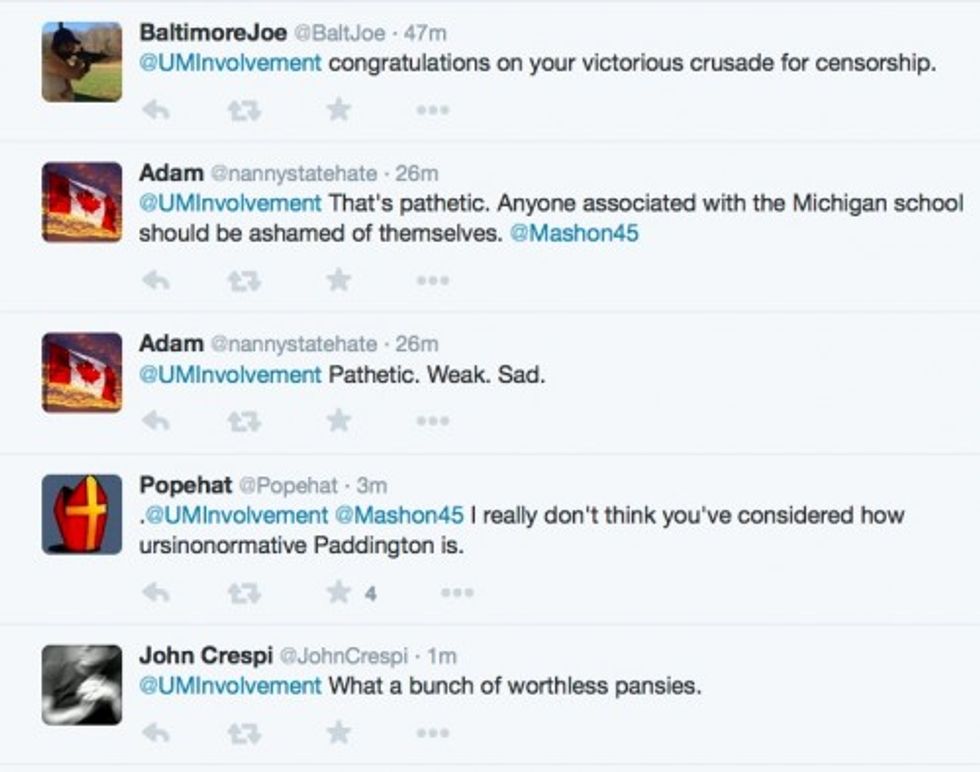Screen dimensions: 980x772
Task: Click Popehat's red hat avatar
Action: click(82, 514)
